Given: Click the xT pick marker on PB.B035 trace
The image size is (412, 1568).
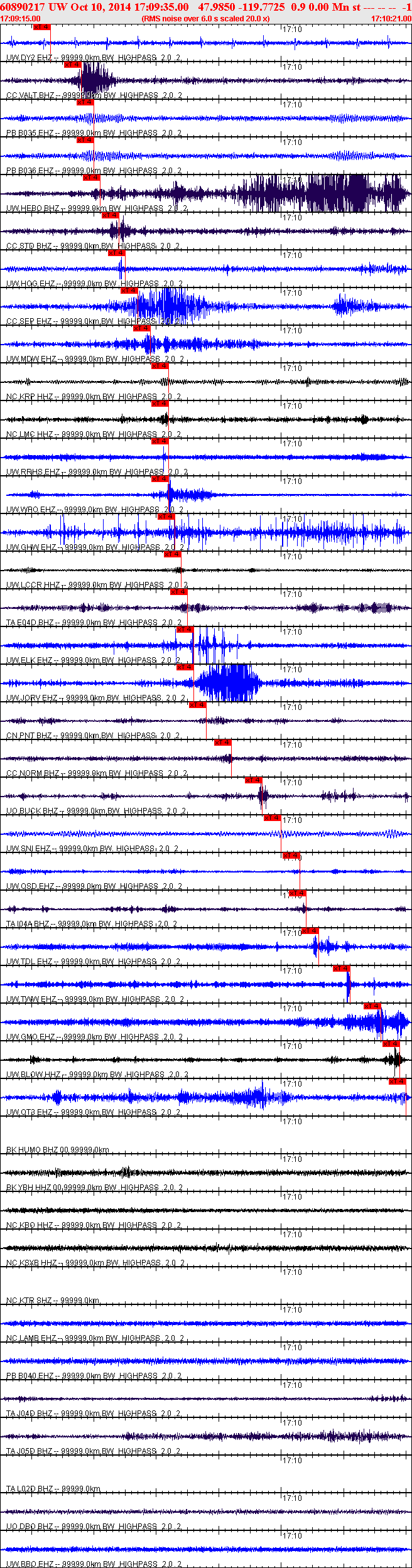Looking at the screenshot, I should click(x=85, y=102).
